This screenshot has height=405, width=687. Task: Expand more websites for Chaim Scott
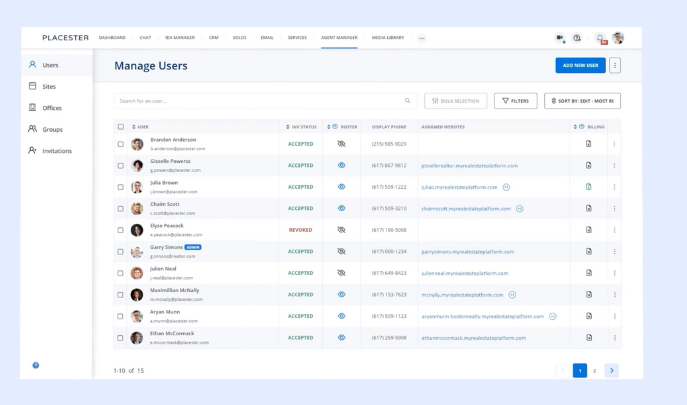[x=519, y=209]
